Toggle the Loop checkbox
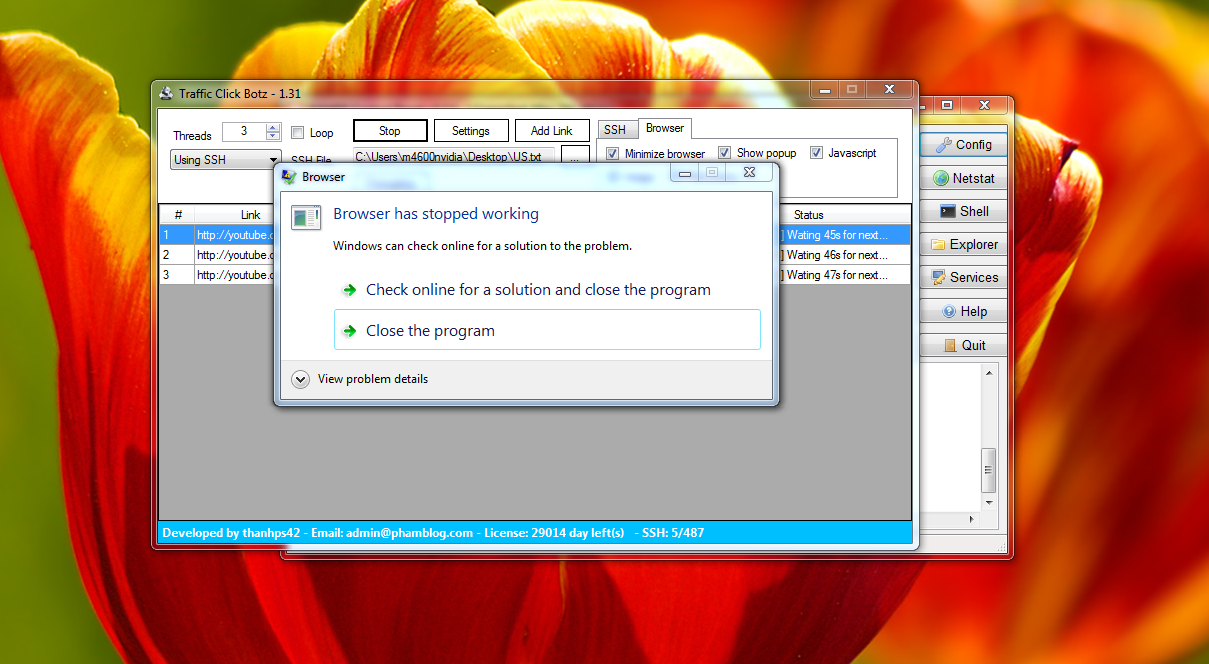1209x664 pixels. [x=298, y=132]
